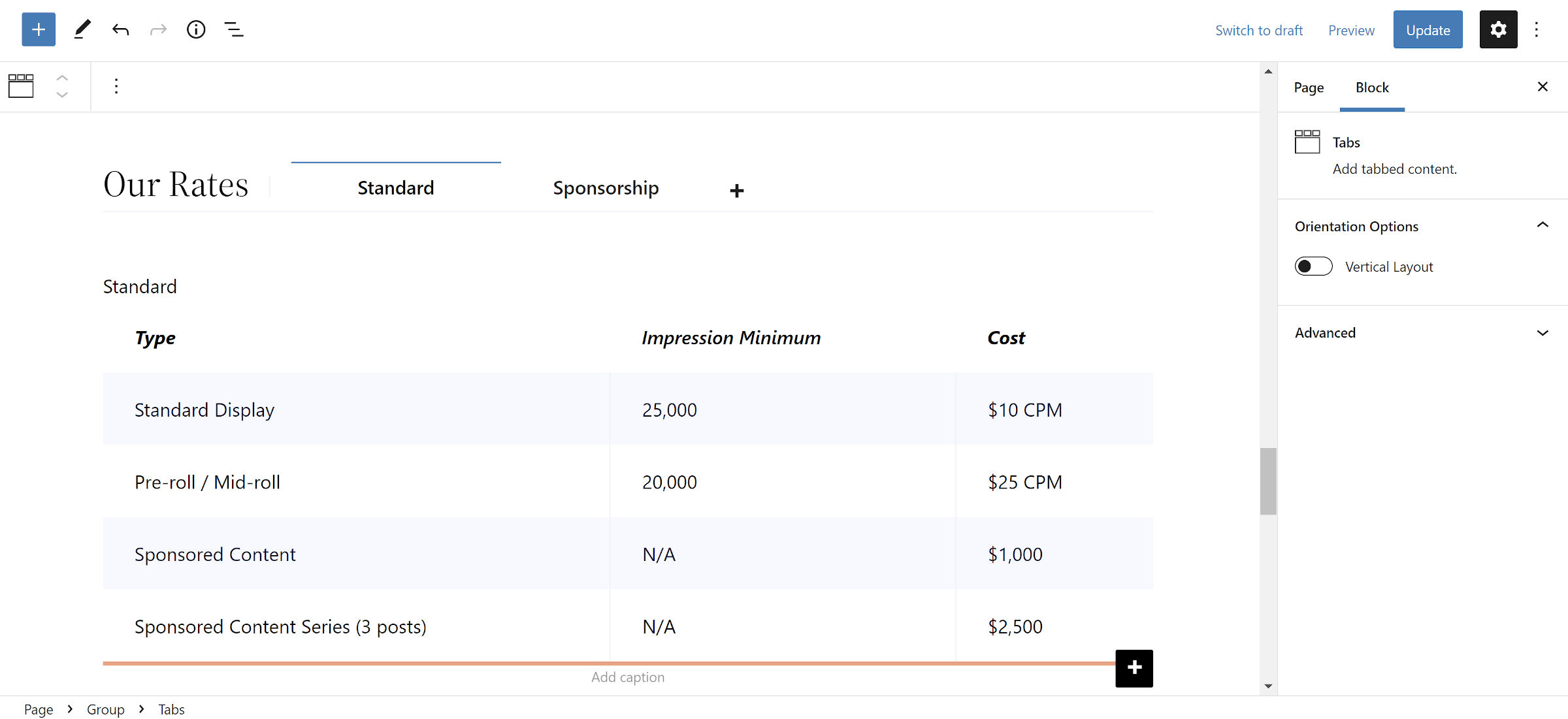Open the block inserter
Image resolution: width=1568 pixels, height=719 pixels.
pyautogui.click(x=38, y=29)
